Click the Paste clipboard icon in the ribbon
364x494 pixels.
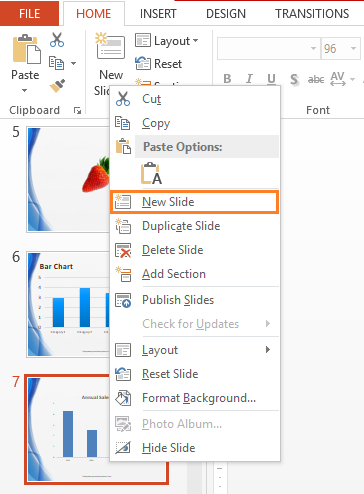click(x=26, y=49)
